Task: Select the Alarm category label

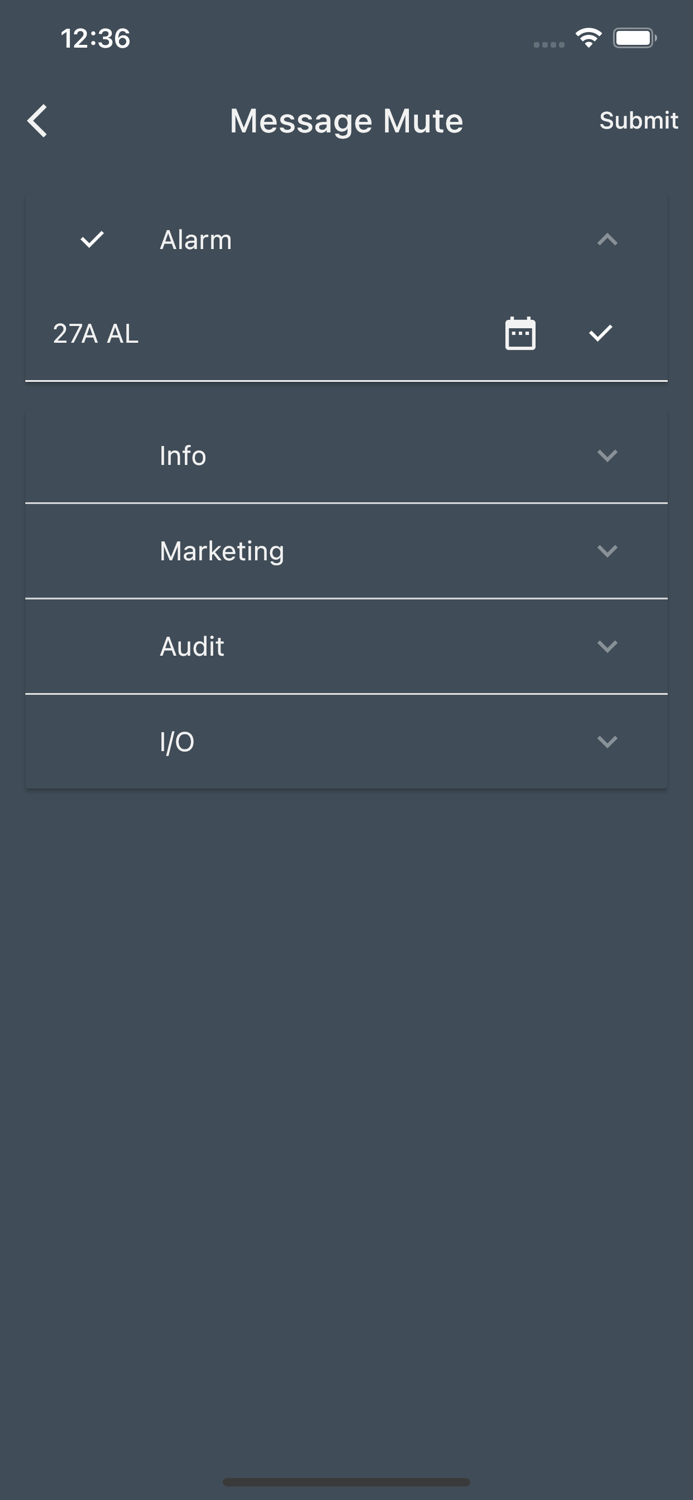Action: [196, 240]
